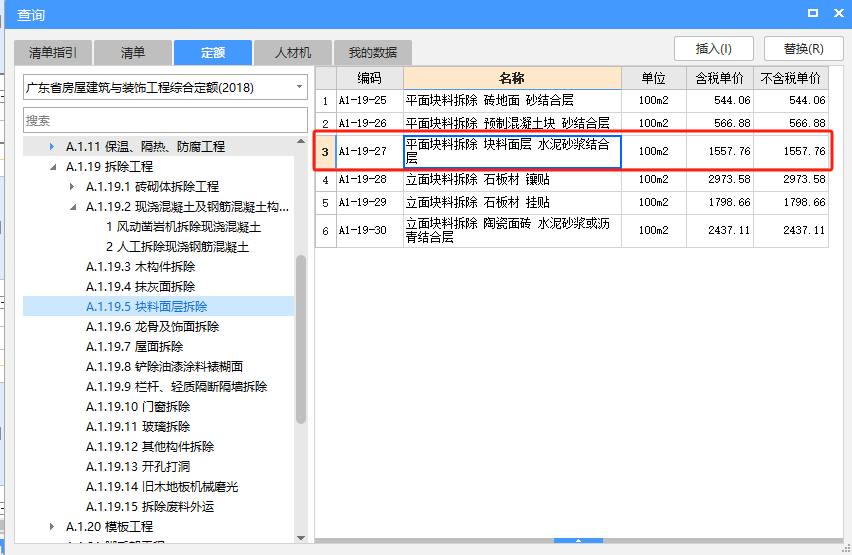The width and height of the screenshot is (852, 555).
Task: Expand the A.1.11 保温、隔热、防腐工程 node arrow
Action: coord(52,146)
